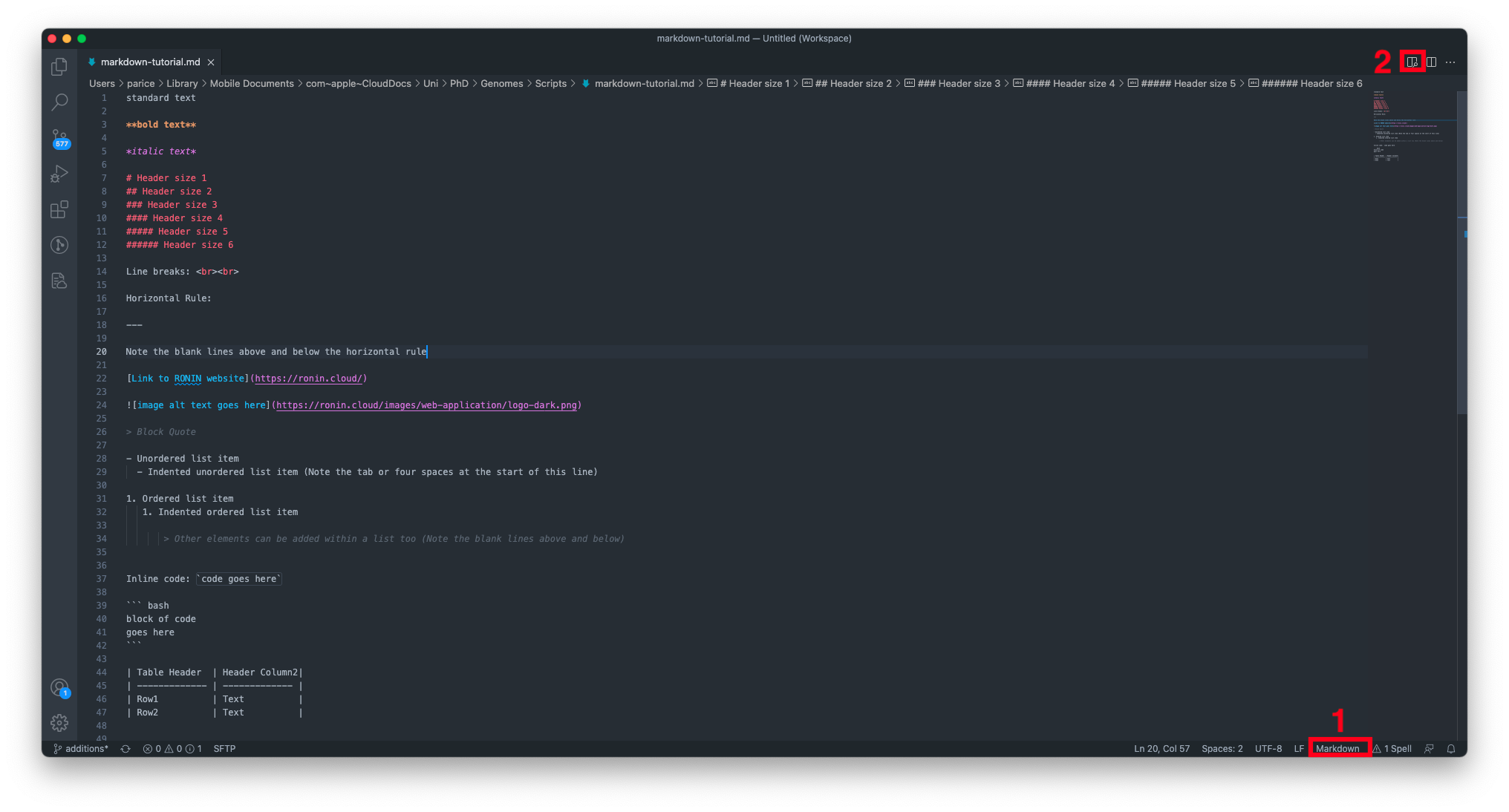
Task: Open the Extensions view icon
Action: pyautogui.click(x=59, y=209)
